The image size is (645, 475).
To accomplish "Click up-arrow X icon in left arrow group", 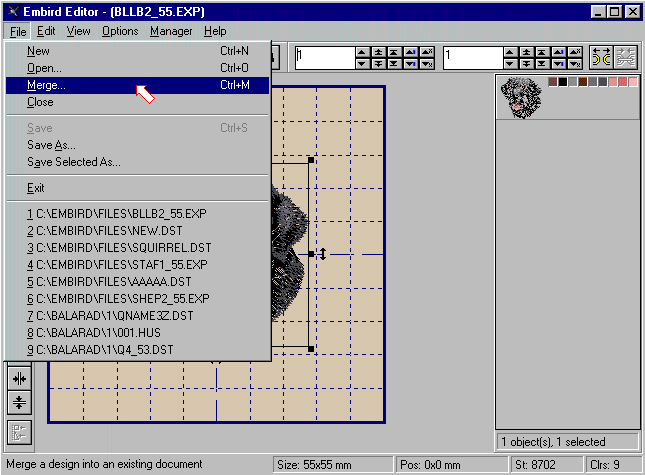I will click(427, 52).
